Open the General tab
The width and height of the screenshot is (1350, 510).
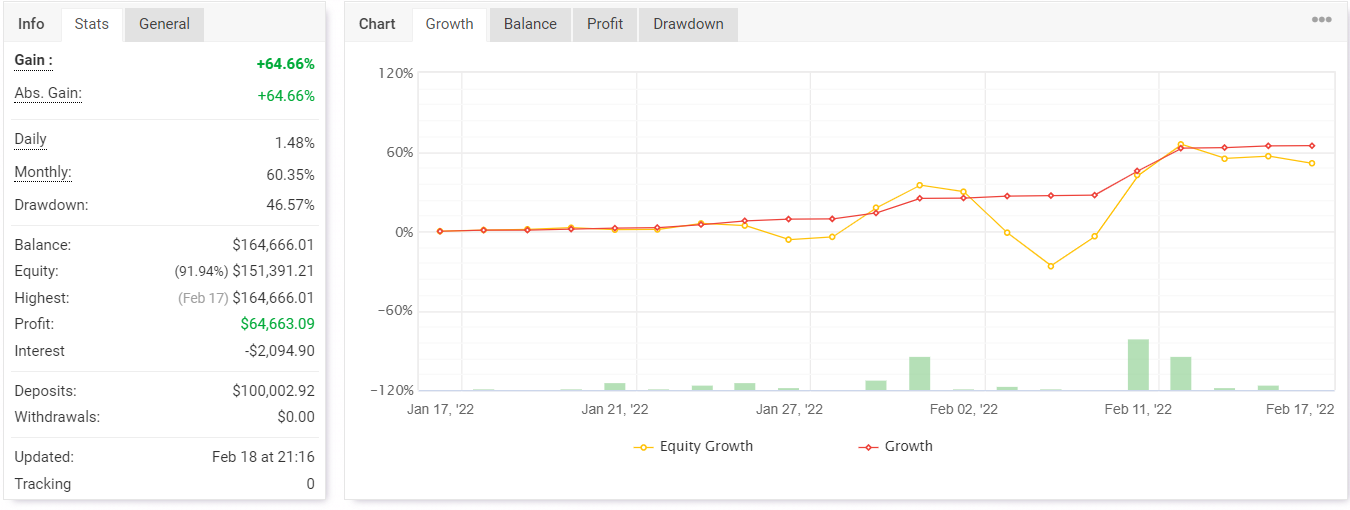pos(164,24)
